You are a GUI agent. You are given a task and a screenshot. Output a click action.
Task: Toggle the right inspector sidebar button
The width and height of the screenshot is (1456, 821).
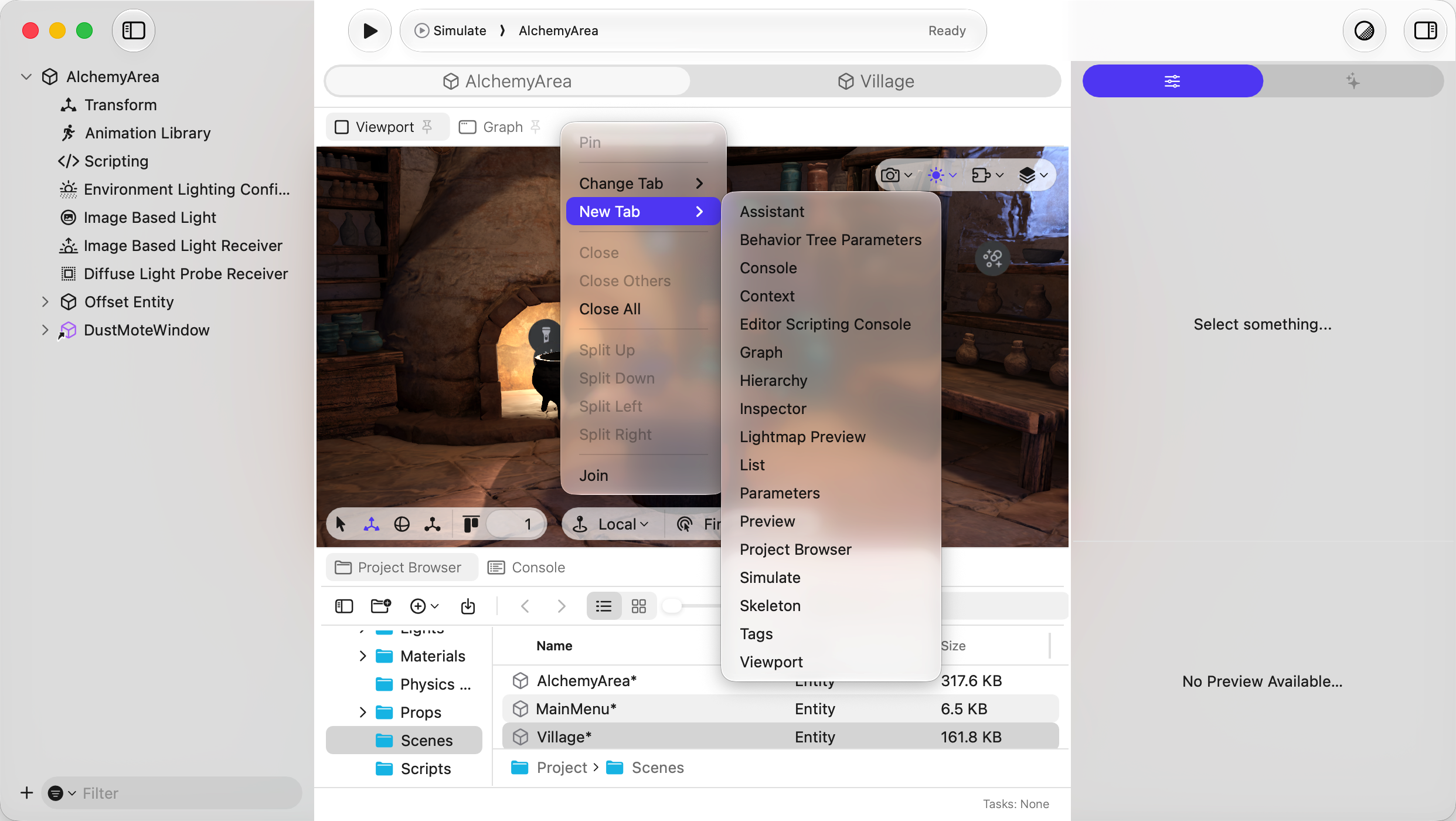1425,30
